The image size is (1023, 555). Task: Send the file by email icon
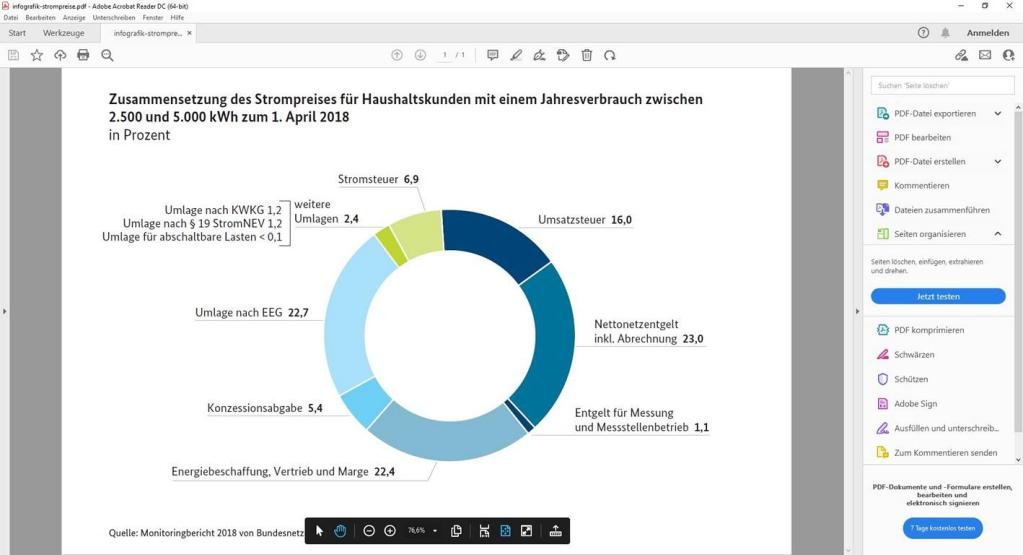(x=985, y=55)
